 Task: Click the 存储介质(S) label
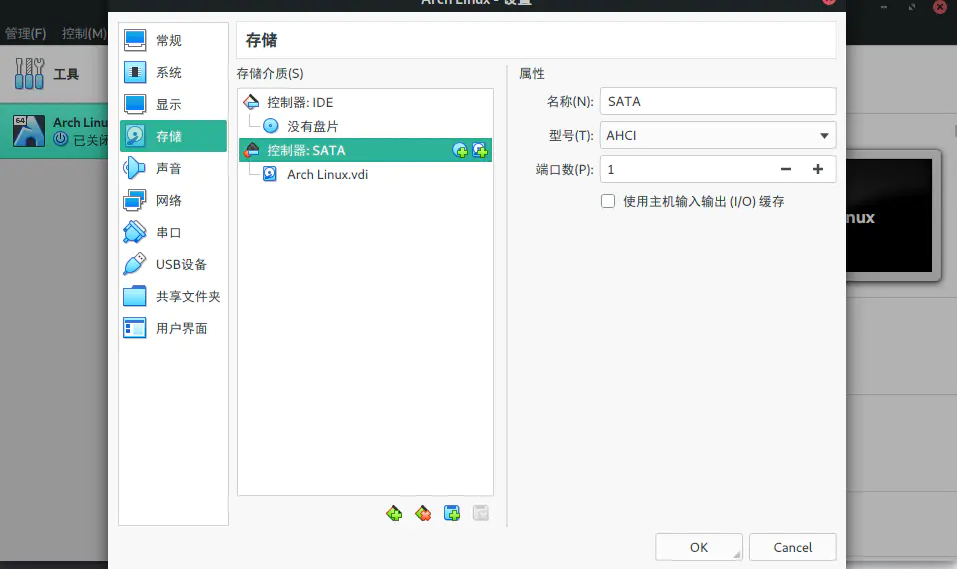click(x=270, y=74)
